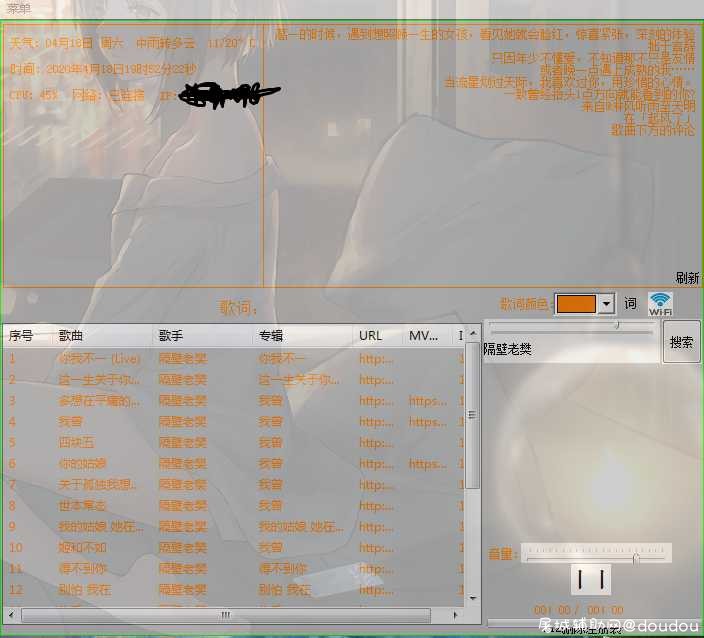Select song 四块五 in row 5
Viewport: 704px width, 638px height.
click(x=233, y=442)
